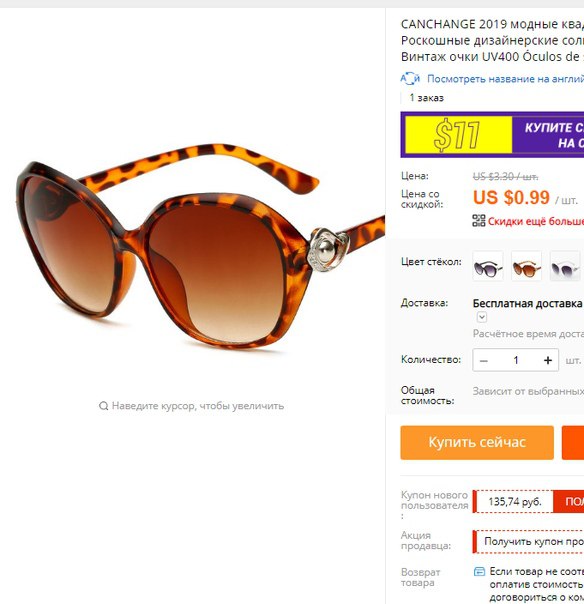Image resolution: width=584 pixels, height=604 pixels.
Task: Claim the 135,74 руб. new user coupon
Action: coord(515,502)
